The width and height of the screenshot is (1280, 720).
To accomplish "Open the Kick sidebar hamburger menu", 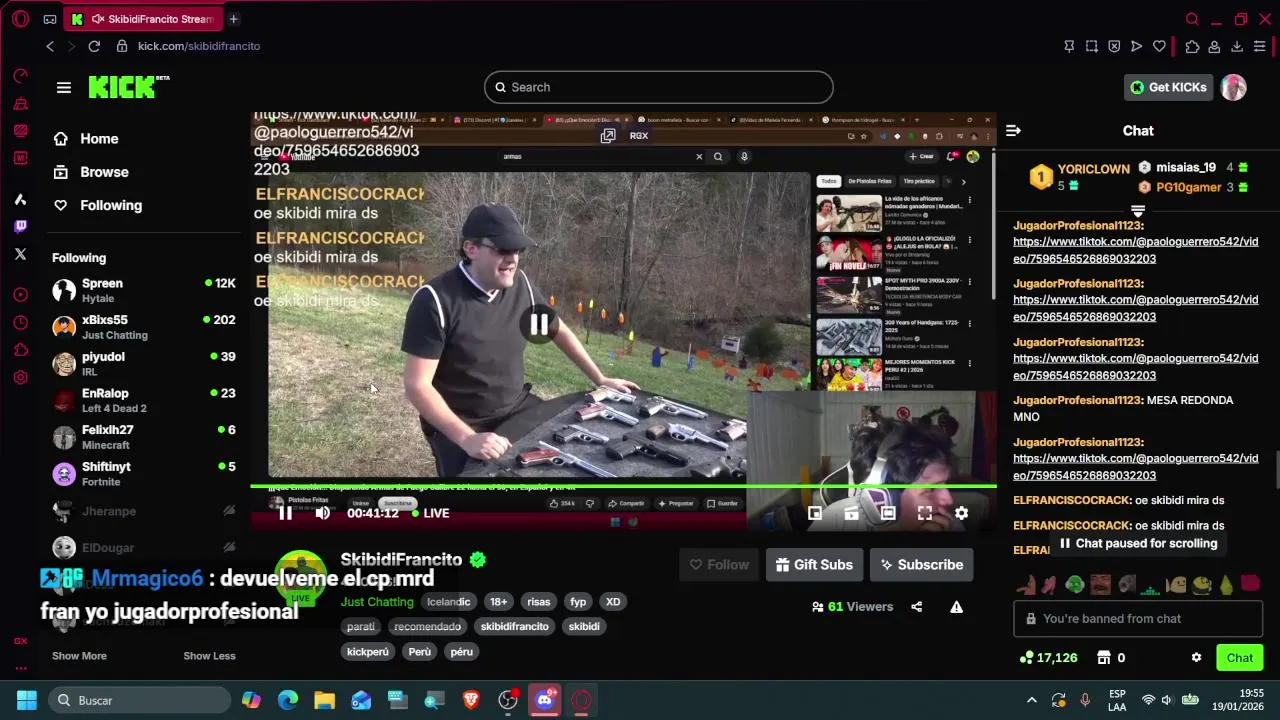I will coord(64,87).
